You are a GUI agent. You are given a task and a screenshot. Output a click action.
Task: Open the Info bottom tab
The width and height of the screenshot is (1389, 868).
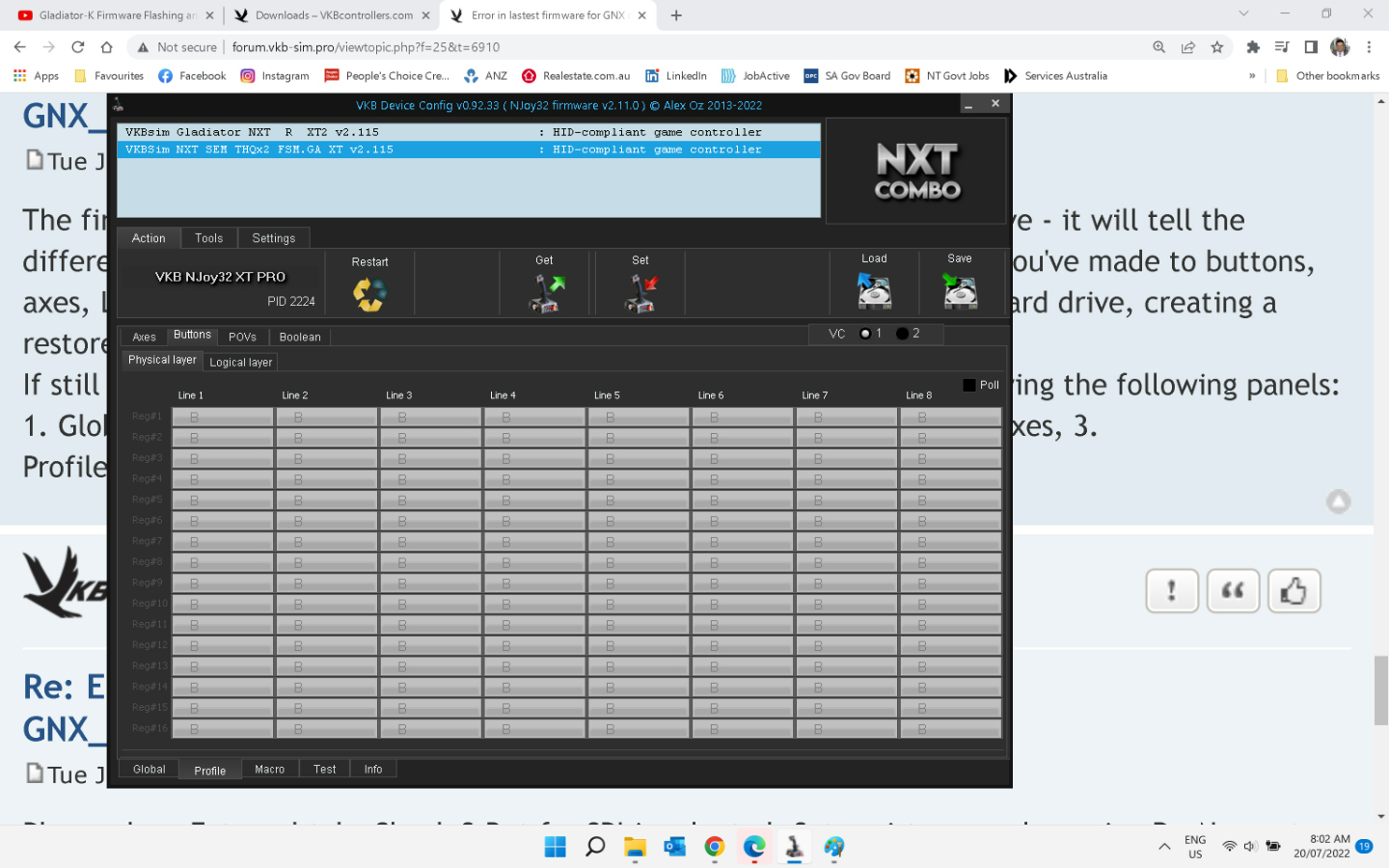click(373, 769)
